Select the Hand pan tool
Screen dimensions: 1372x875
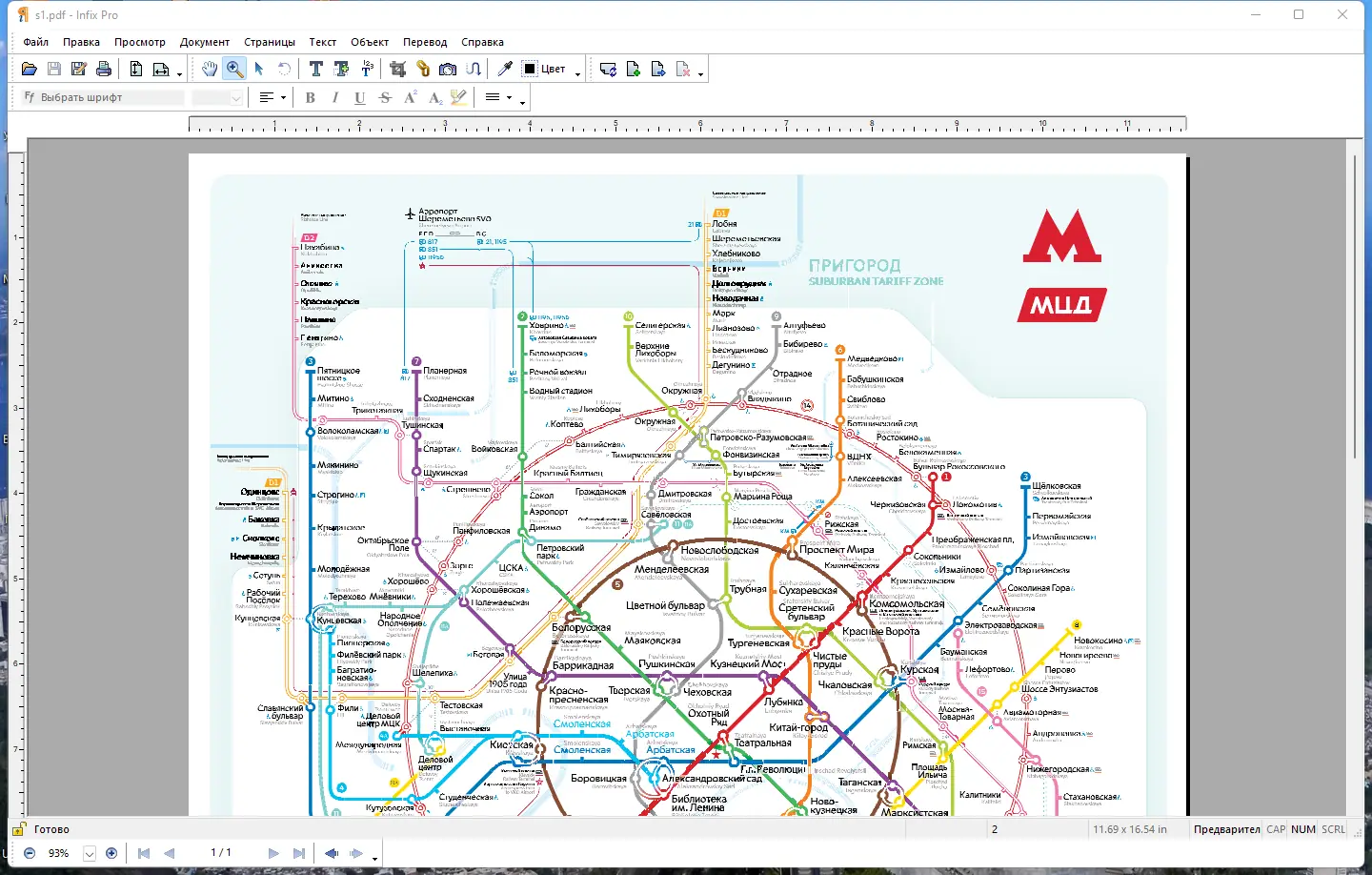tap(210, 69)
